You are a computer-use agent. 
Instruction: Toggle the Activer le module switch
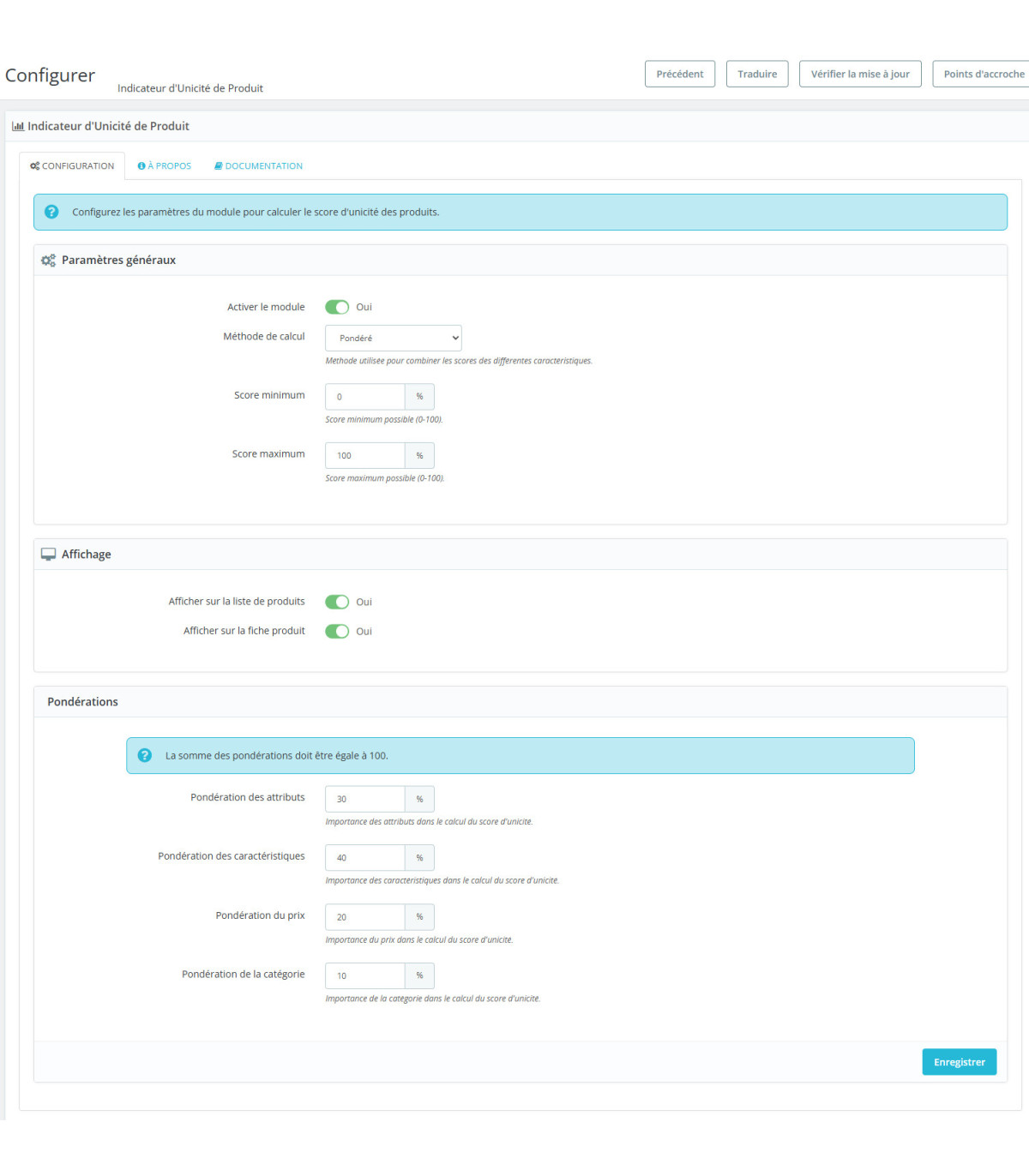[337, 307]
